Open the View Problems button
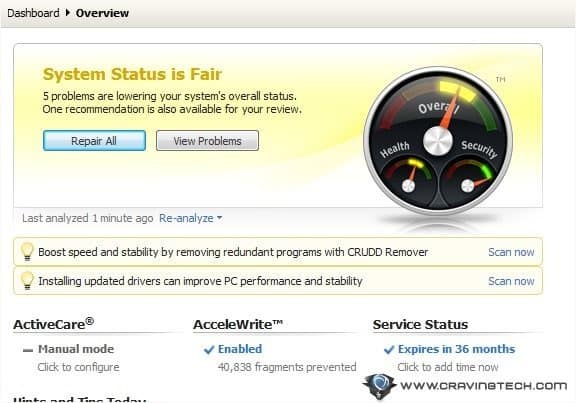The height and width of the screenshot is (403, 576). tap(207, 141)
